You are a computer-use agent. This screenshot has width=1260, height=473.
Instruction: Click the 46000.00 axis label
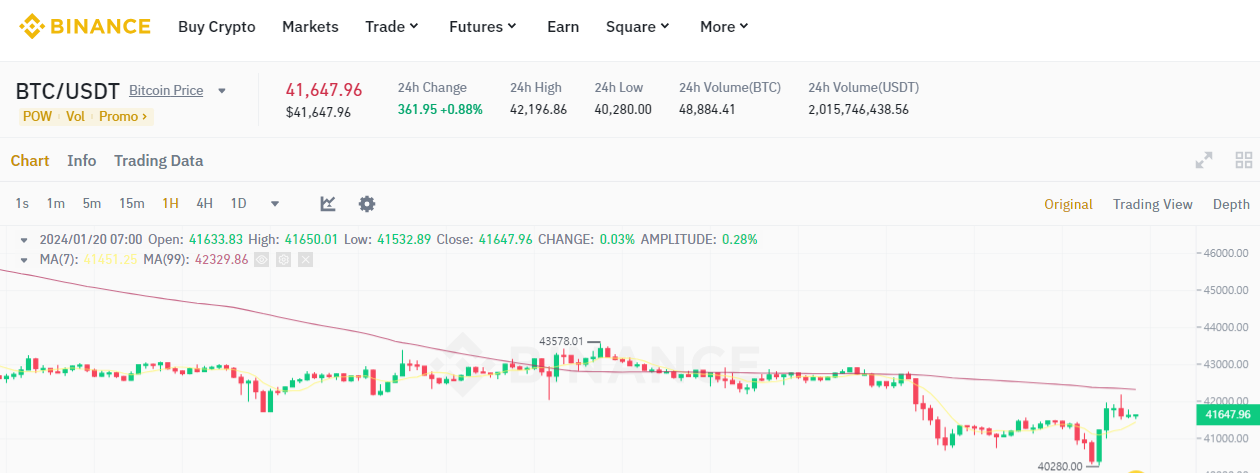[1228, 253]
